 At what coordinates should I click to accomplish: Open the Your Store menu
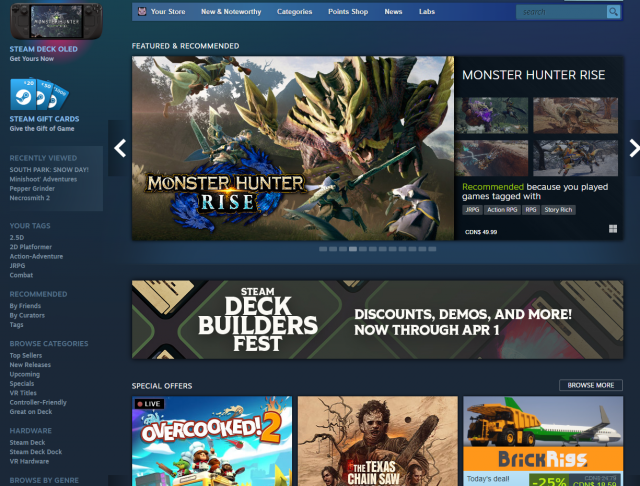168,12
